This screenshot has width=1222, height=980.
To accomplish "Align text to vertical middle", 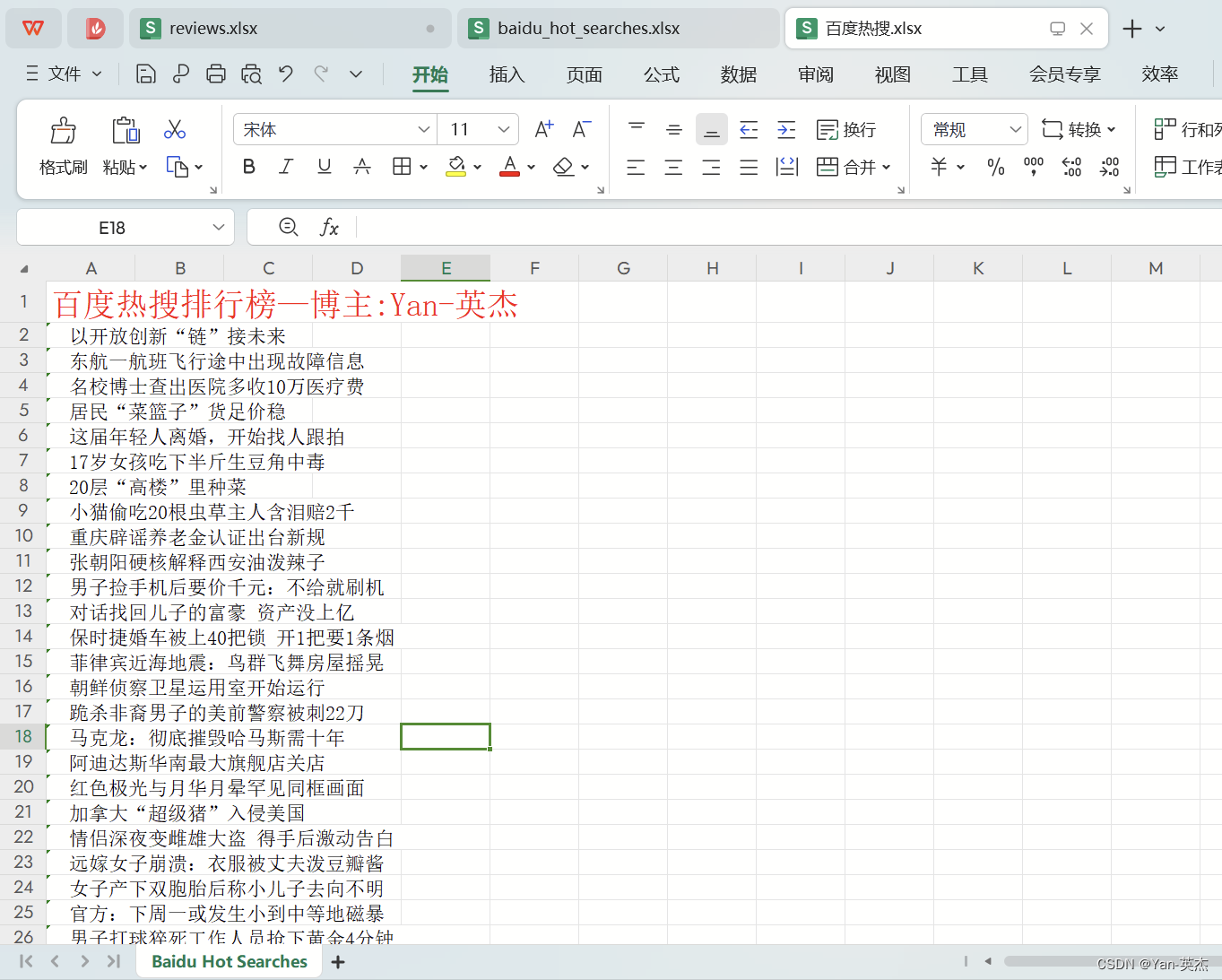I will [x=674, y=130].
